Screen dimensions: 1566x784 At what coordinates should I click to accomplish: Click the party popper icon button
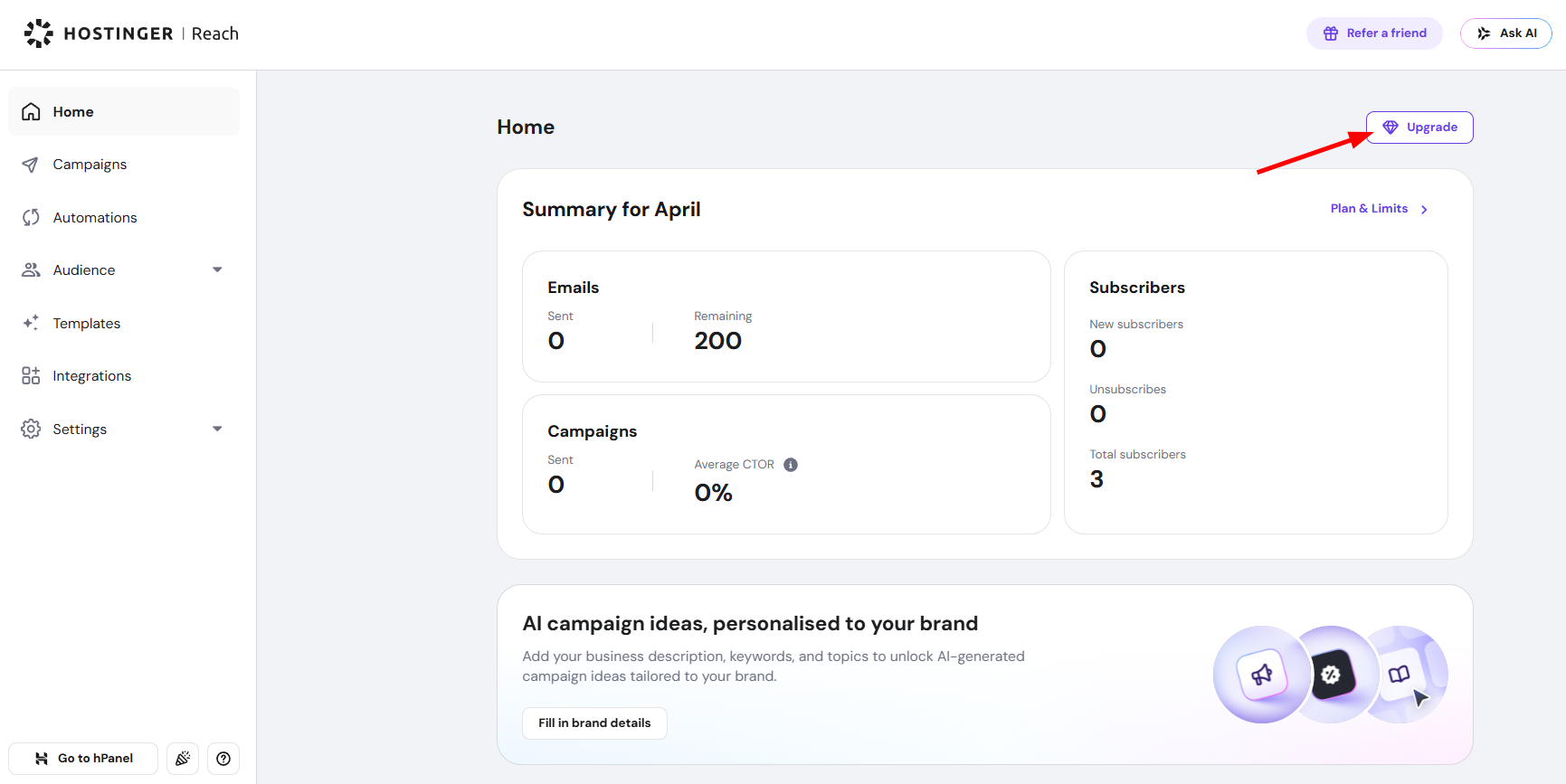183,759
